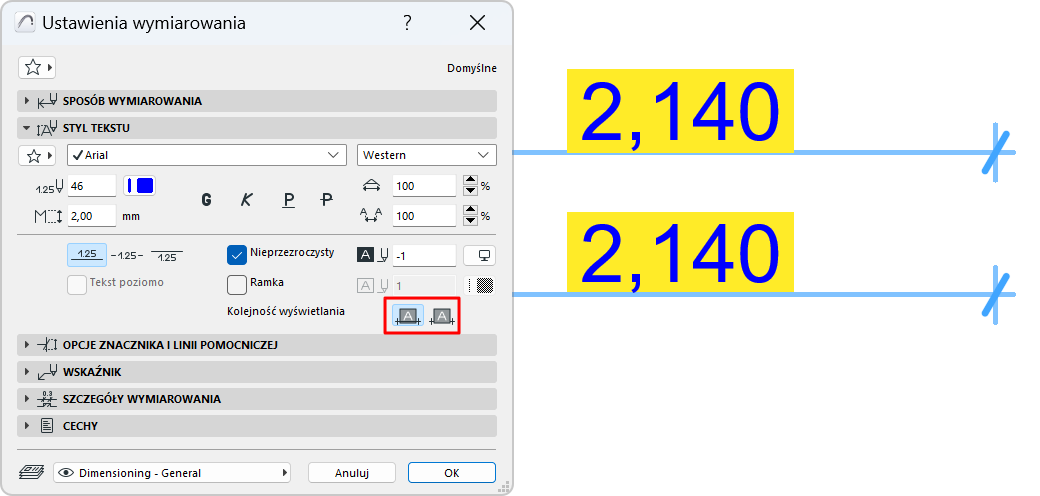Close the Ustawienia wymiarowania dialog
Viewport: 1040px width, 496px height.
point(478,23)
